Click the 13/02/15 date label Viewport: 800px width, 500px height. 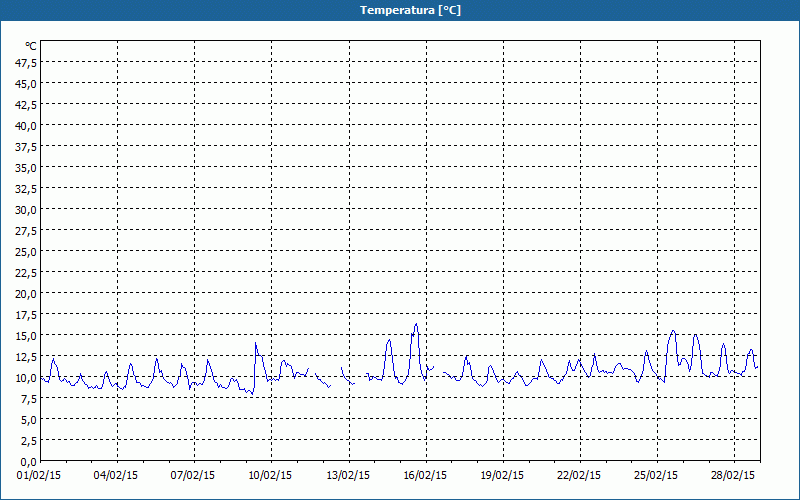tap(348, 476)
